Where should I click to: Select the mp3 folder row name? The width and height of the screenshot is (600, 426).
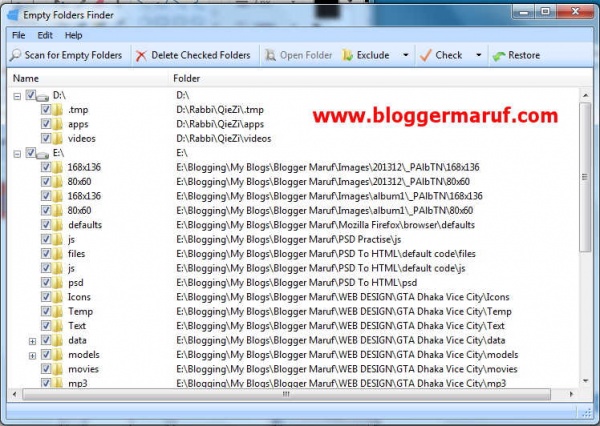click(x=78, y=383)
